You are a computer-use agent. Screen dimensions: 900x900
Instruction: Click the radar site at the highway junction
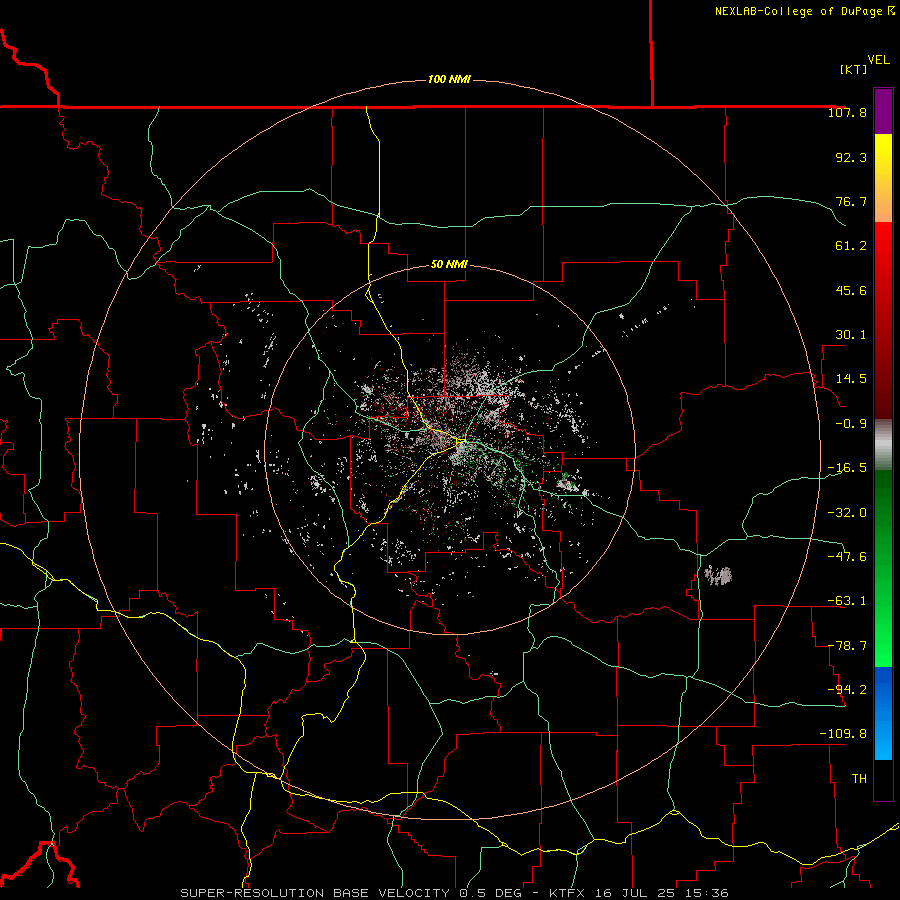[463, 442]
